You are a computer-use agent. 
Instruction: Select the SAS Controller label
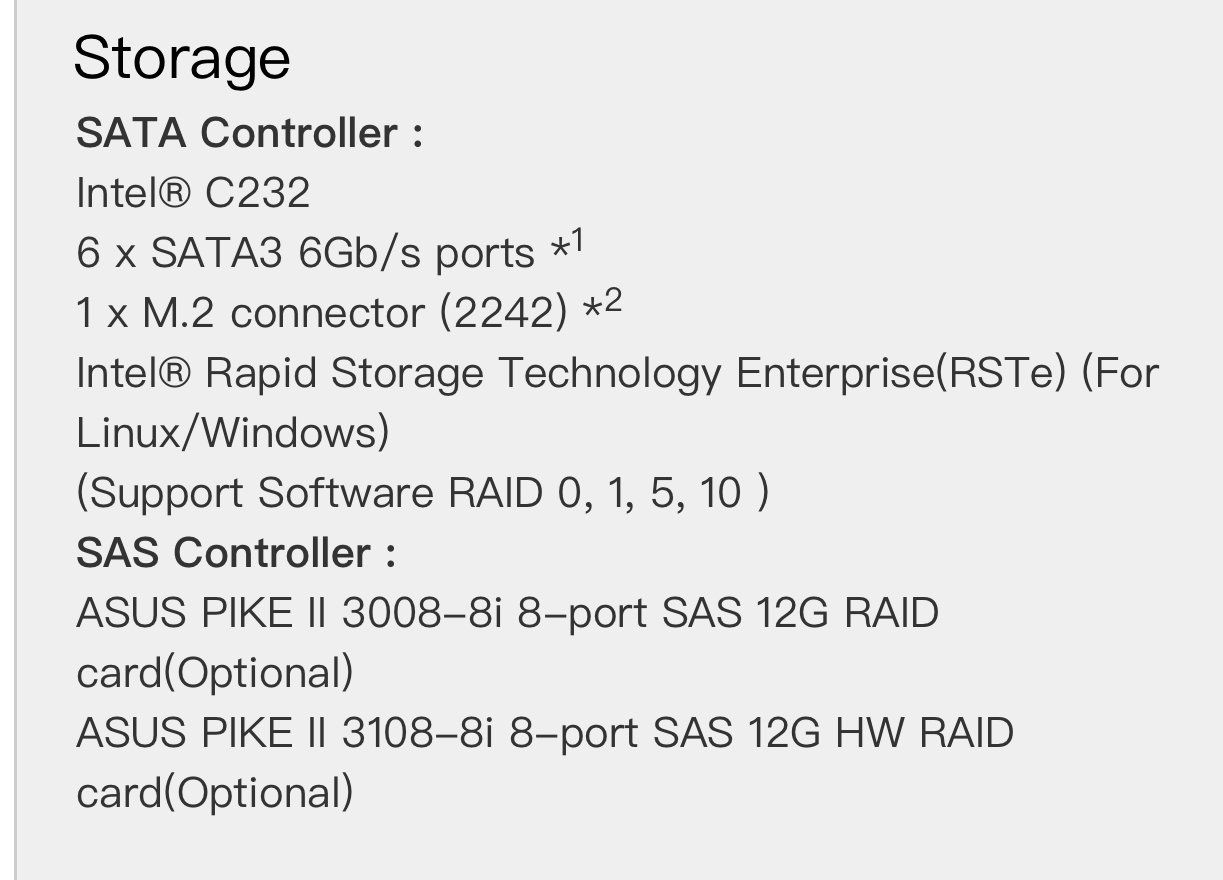(236, 553)
